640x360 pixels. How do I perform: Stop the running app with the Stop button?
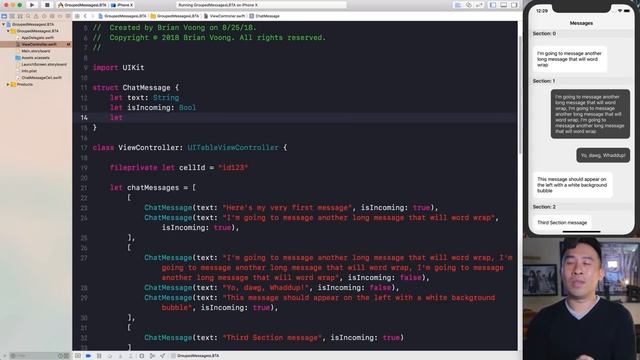click(47, 5)
